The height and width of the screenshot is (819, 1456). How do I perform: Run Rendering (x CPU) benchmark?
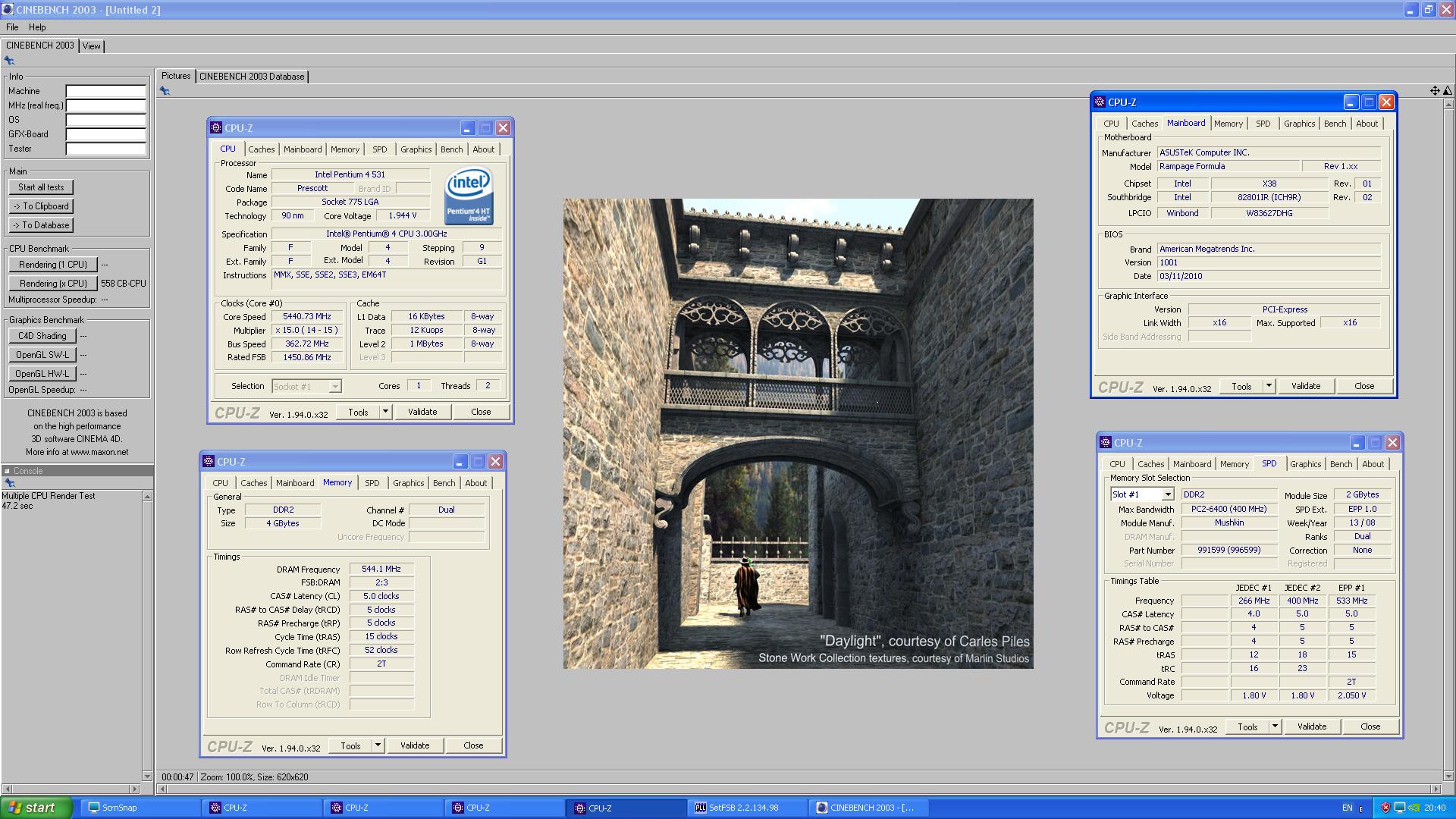tap(53, 284)
